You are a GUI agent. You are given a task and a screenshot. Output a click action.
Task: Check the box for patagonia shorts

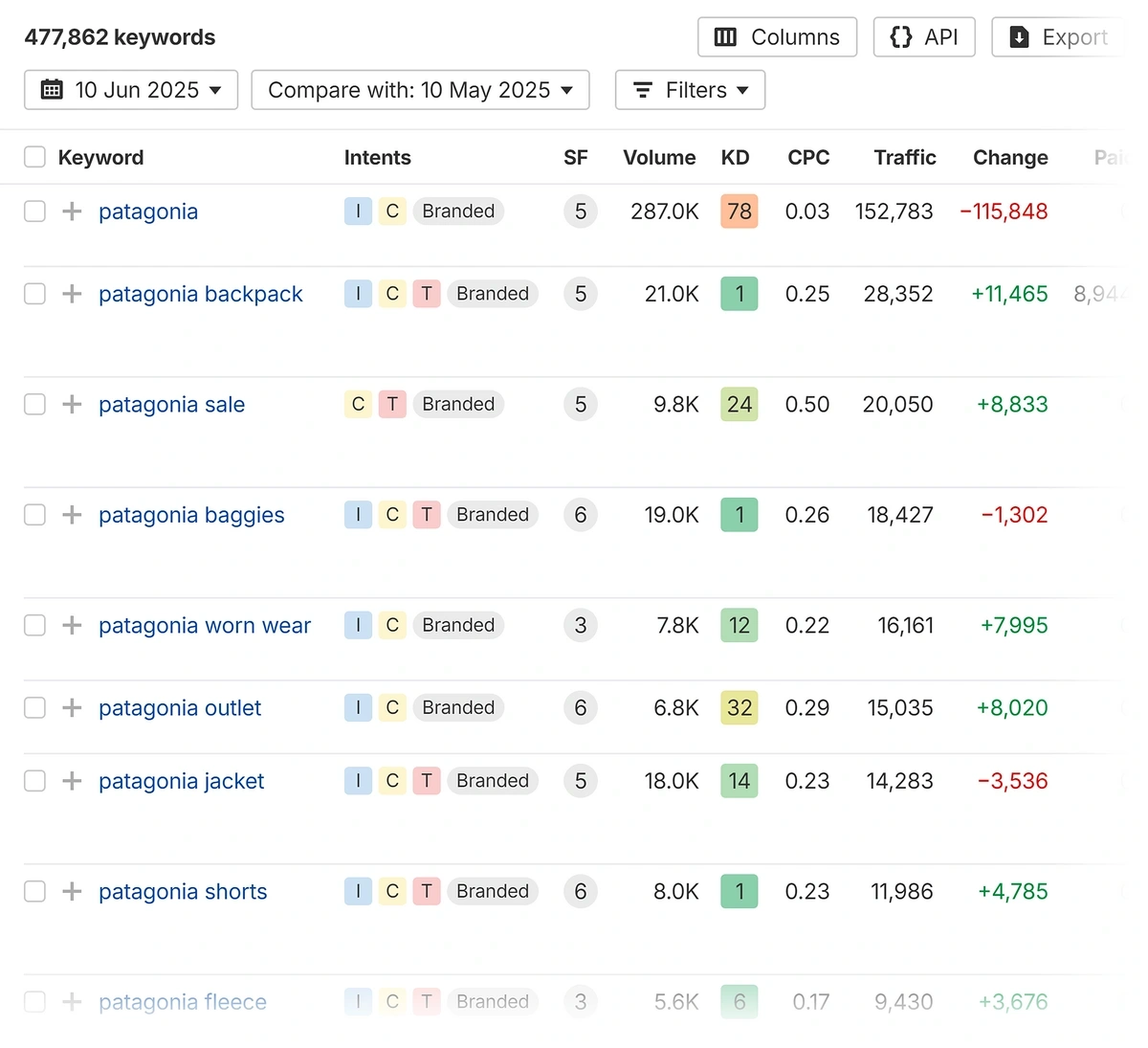tap(34, 891)
